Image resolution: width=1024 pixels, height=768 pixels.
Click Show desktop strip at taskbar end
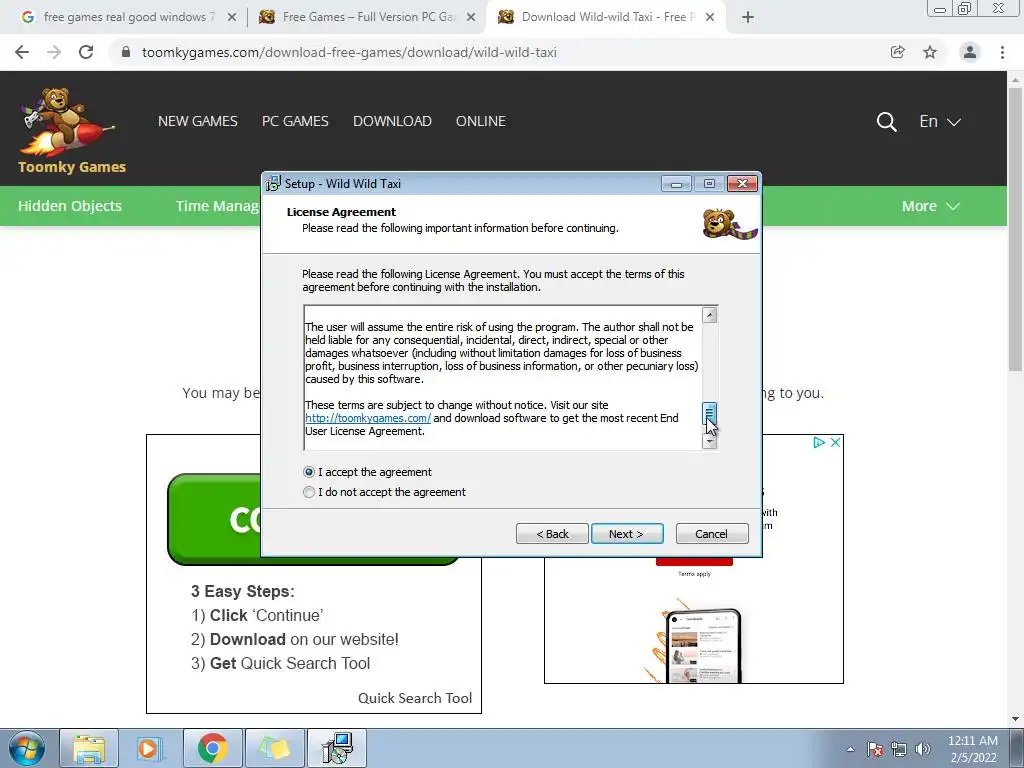(1019, 748)
